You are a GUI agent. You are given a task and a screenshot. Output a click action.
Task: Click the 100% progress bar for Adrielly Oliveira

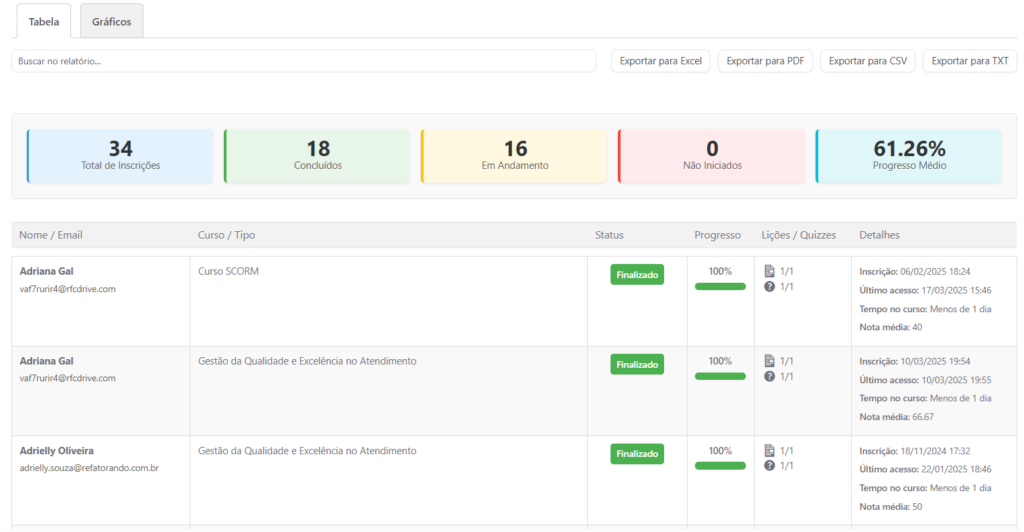[720, 466]
